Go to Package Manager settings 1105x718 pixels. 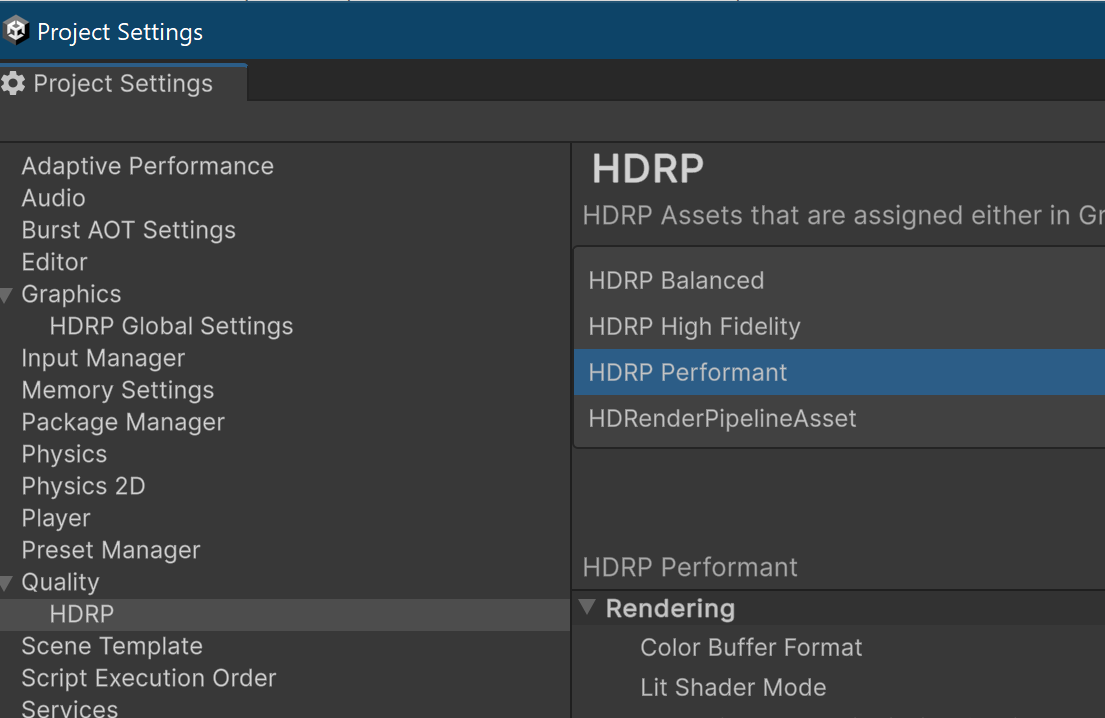pos(123,422)
